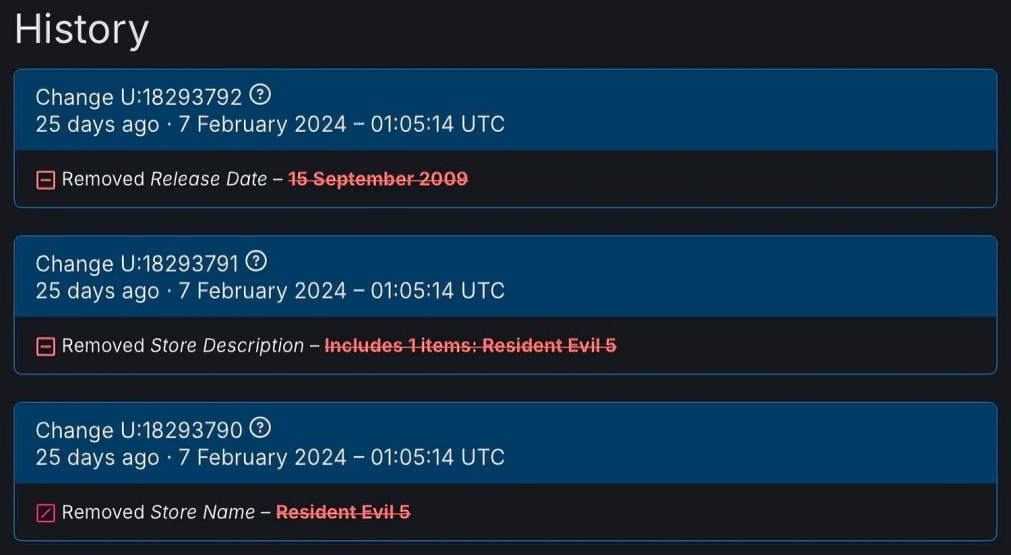Screen dimensions: 1011x555
Task: Click the timestamp under Change U:18293790
Action: 270,457
